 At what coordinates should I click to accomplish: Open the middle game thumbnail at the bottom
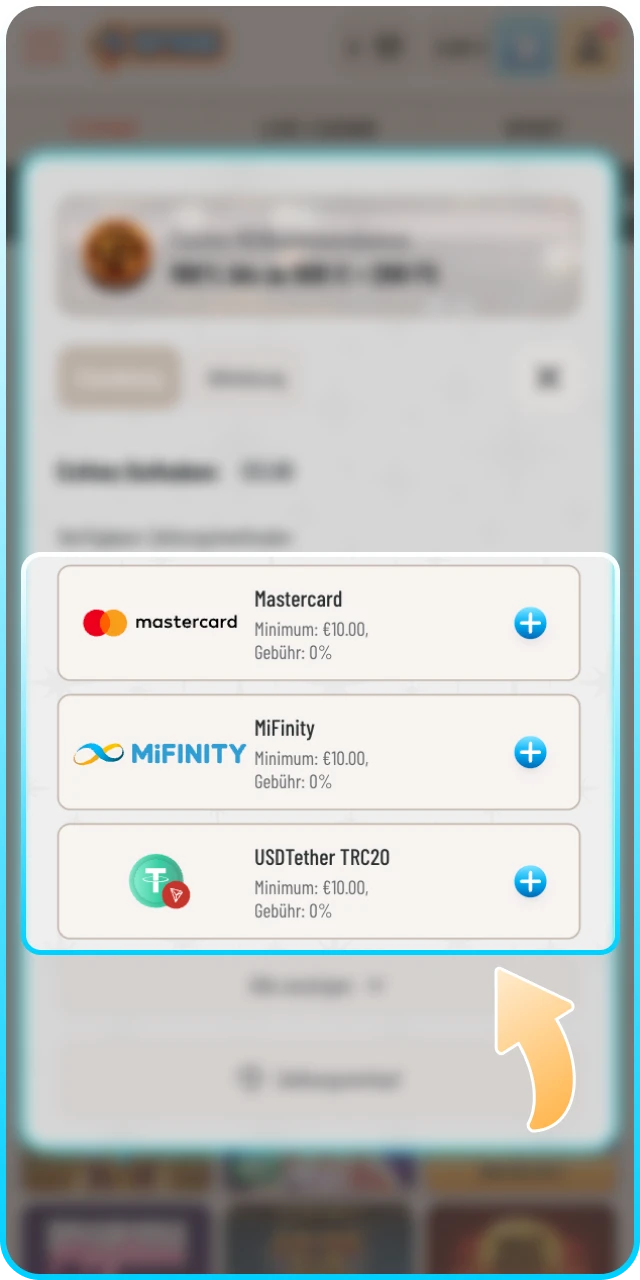(x=319, y=1237)
